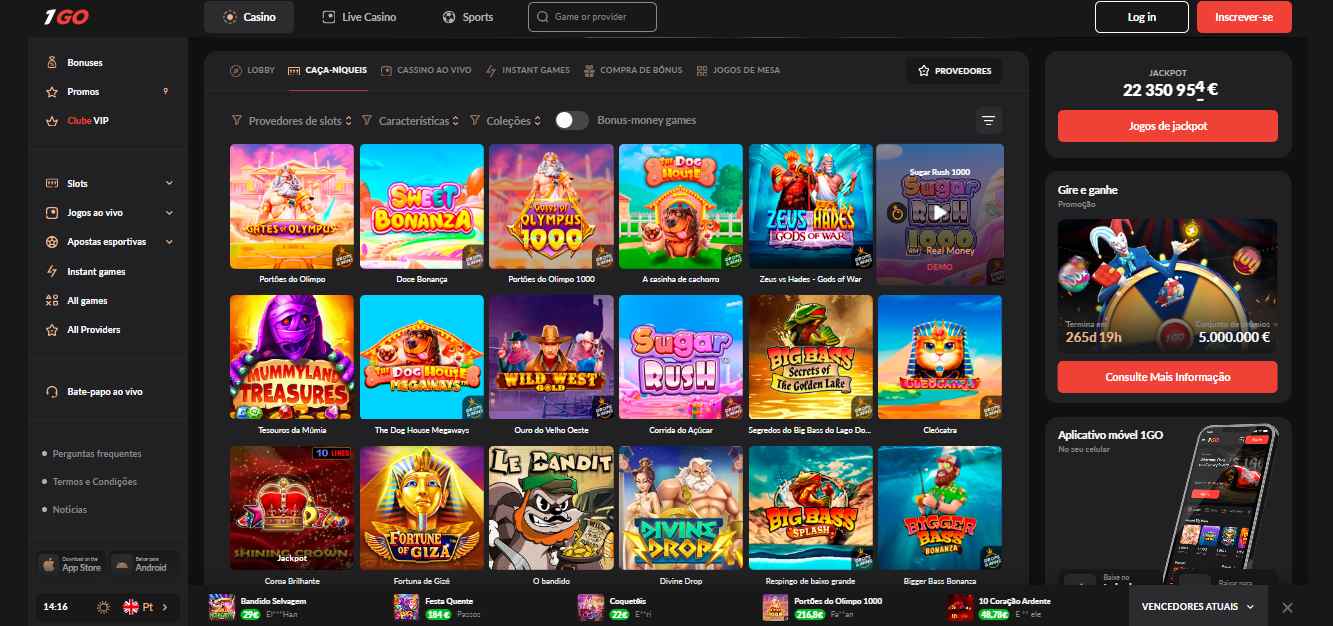Switch to the Casino top tab
Image resolution: width=1333 pixels, height=626 pixels.
click(249, 17)
